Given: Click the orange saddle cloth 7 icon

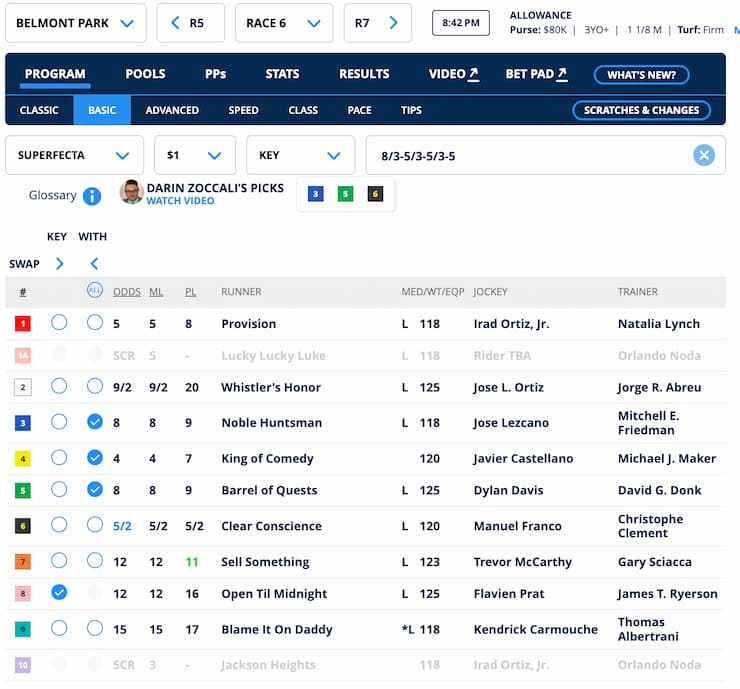Looking at the screenshot, I should pyautogui.click(x=23, y=562).
